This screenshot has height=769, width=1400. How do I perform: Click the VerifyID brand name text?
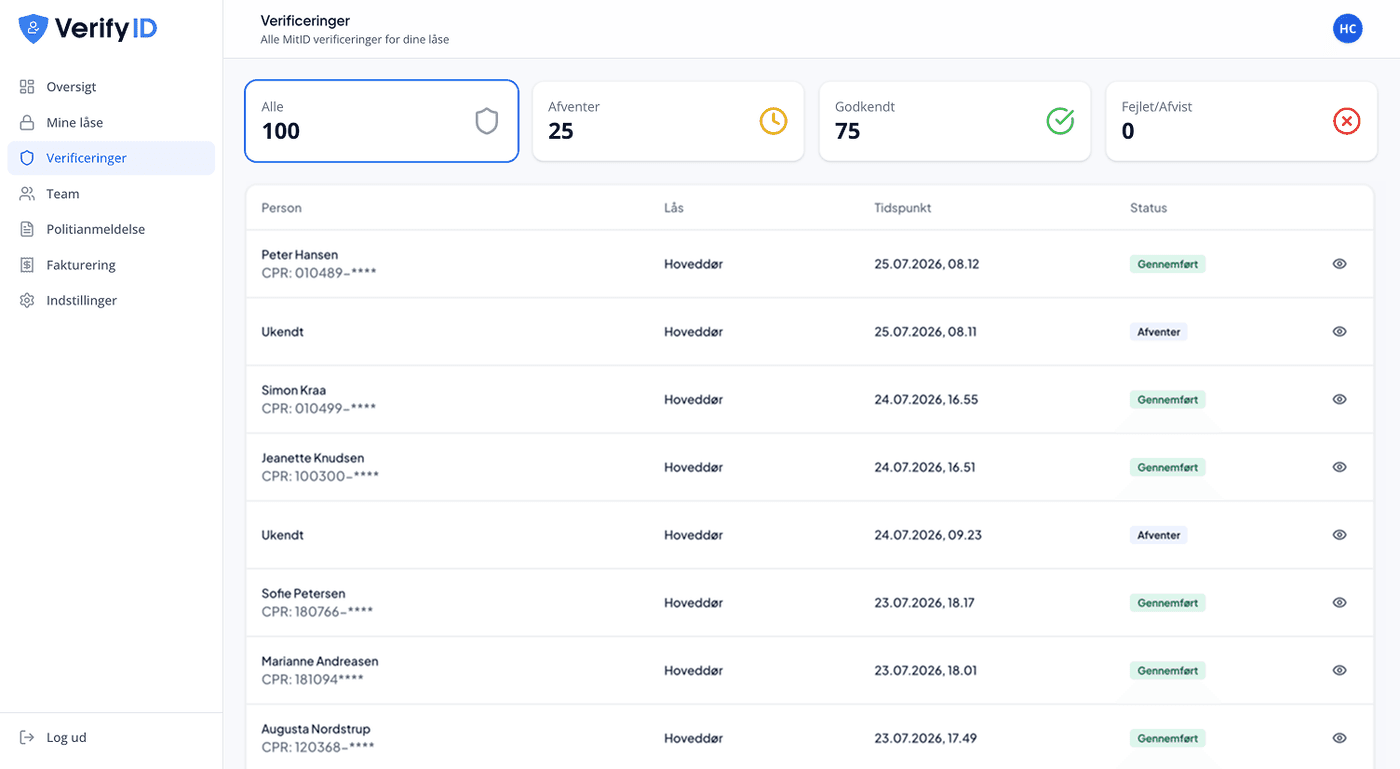coord(106,29)
